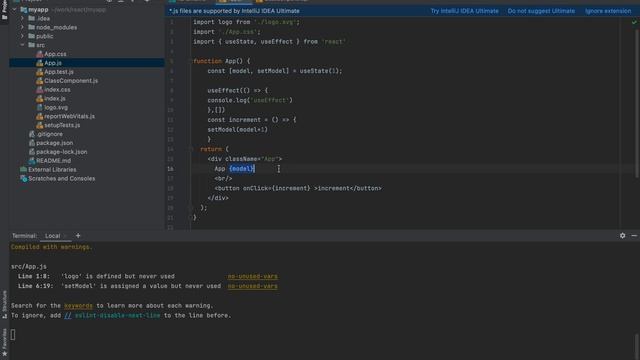Click the myapp project module icon
The height and width of the screenshot is (360, 640).
tap(23, 9)
